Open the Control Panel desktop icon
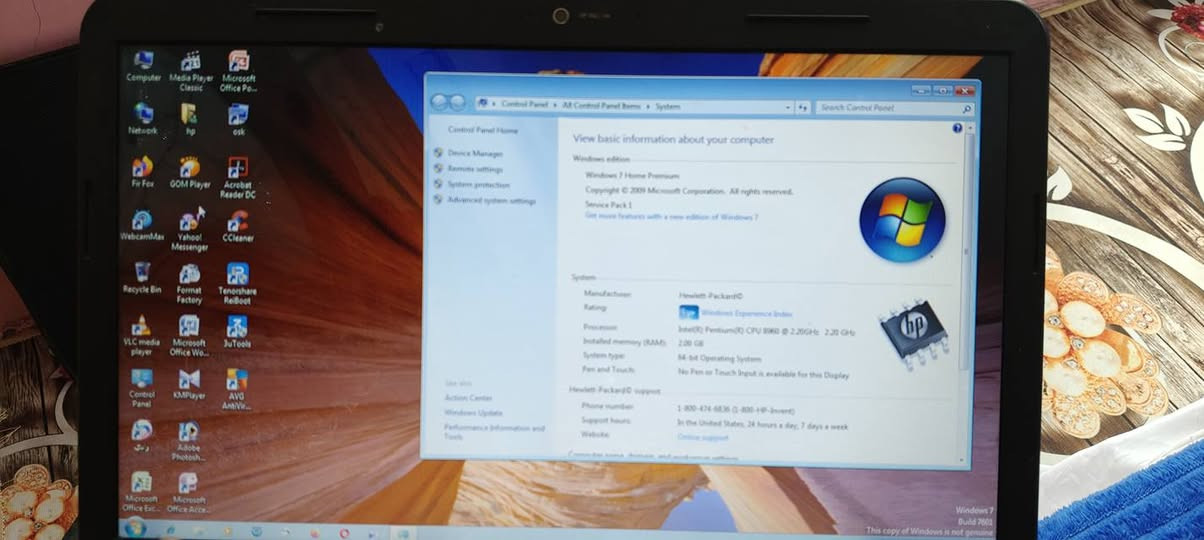Screen dimensions: 1204x540 [142, 388]
